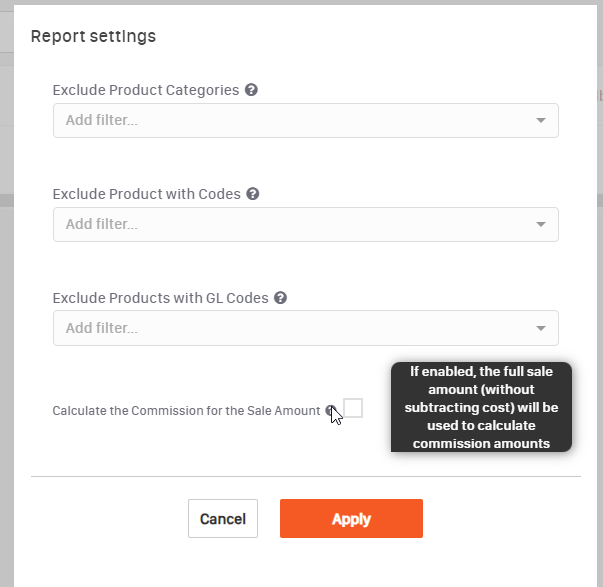Click the help icon after Sale Amount label
The image size is (603, 587).
pos(331,410)
